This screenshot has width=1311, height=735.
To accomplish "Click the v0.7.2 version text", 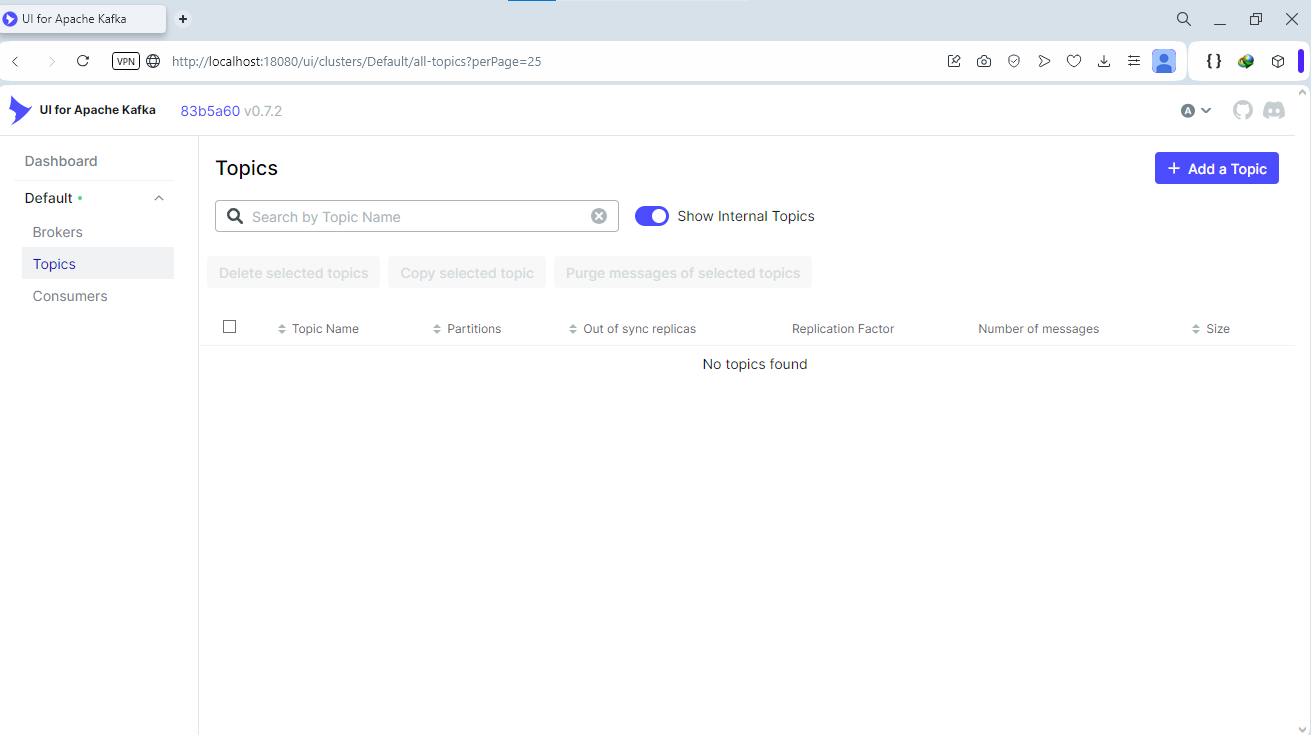I will [x=263, y=111].
